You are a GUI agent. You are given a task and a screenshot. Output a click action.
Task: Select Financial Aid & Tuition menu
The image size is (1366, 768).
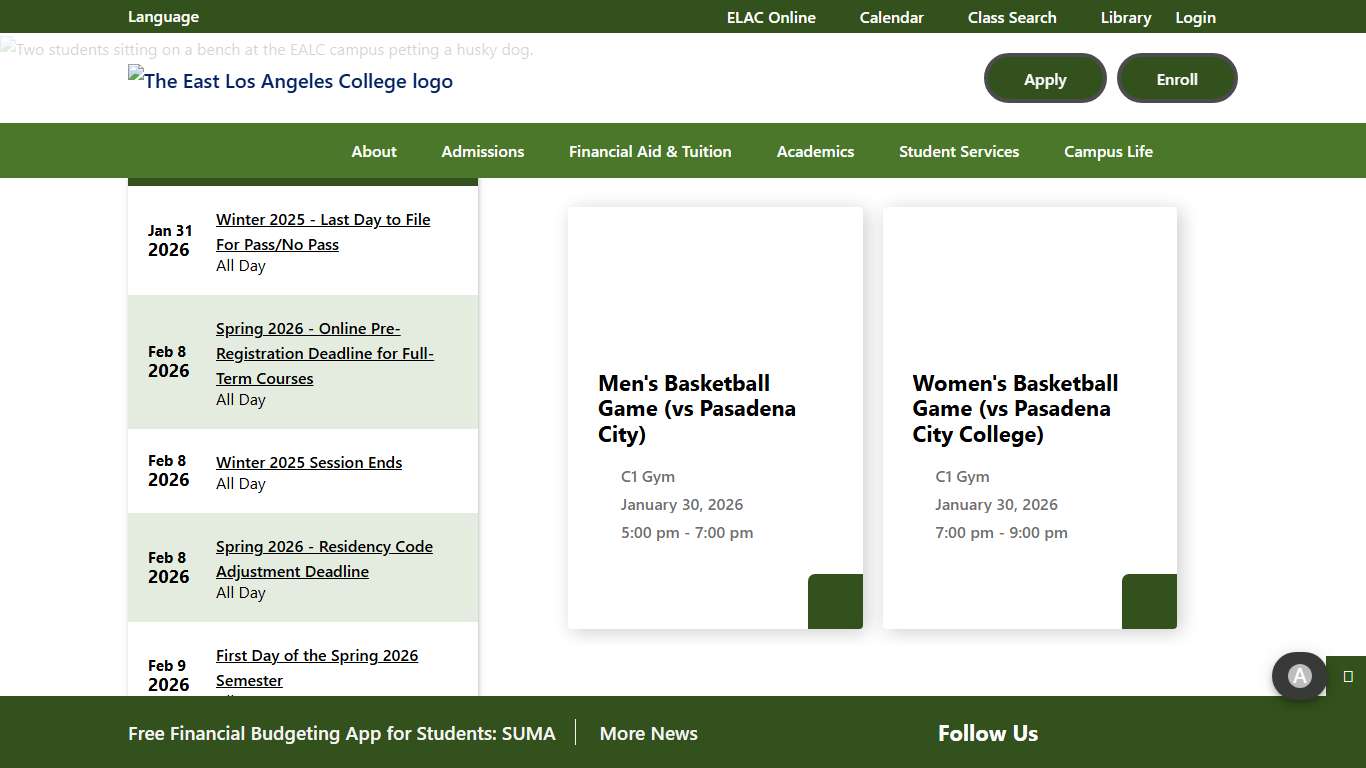(x=650, y=151)
